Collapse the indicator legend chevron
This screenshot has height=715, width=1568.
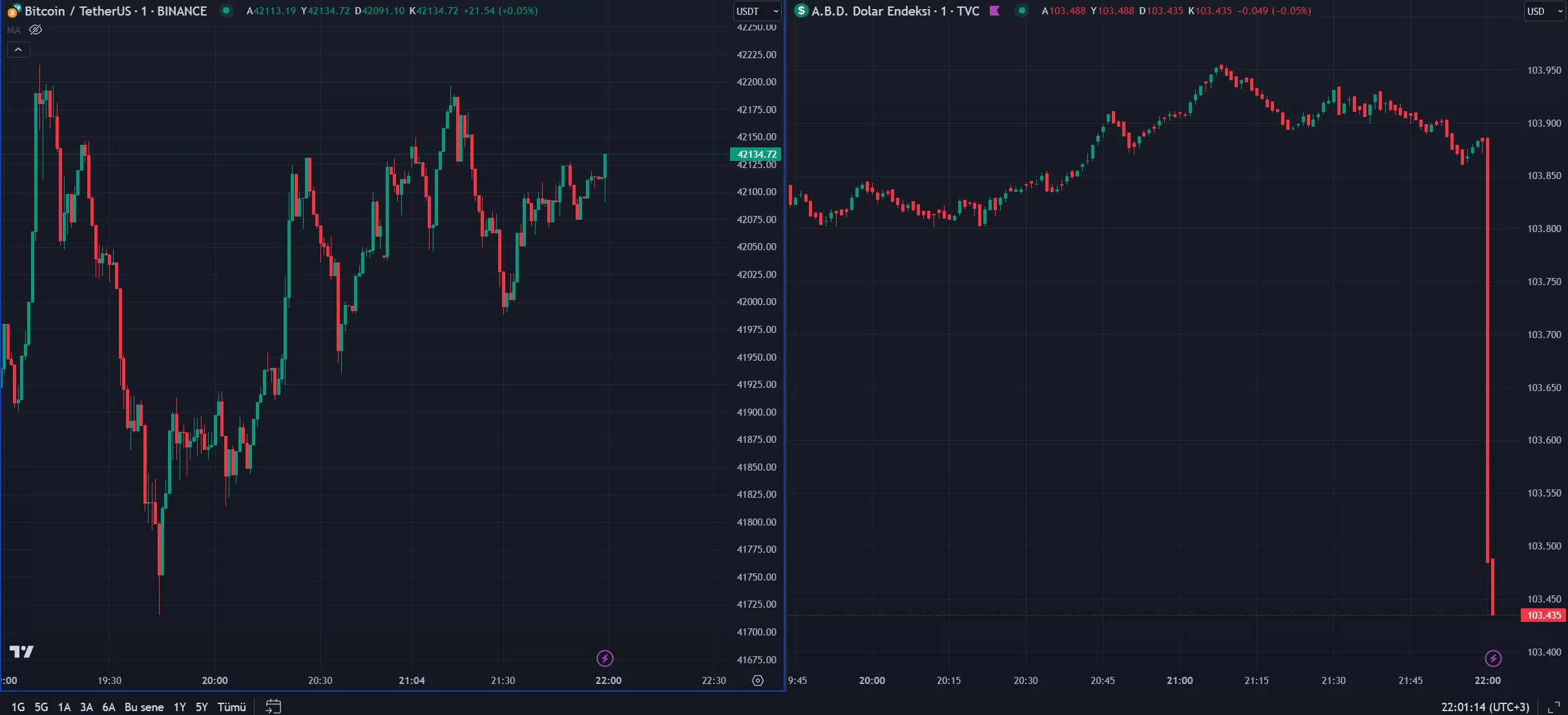[18, 50]
